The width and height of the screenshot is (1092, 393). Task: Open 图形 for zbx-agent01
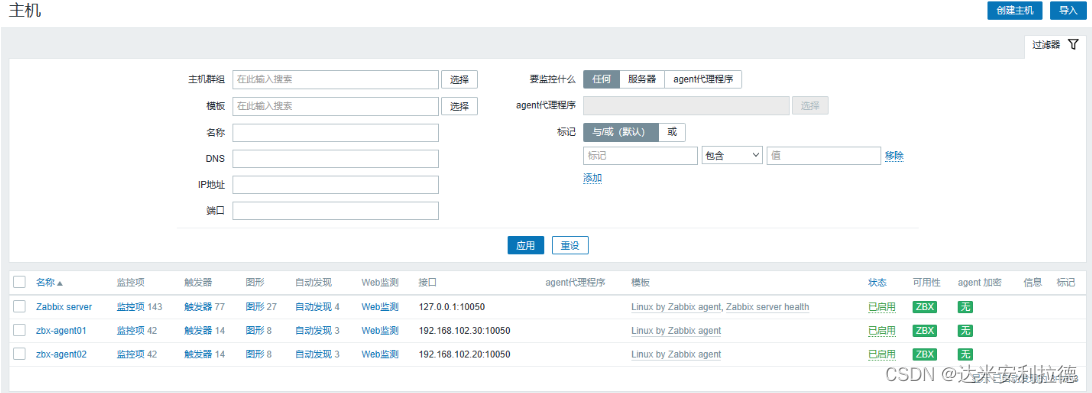click(255, 330)
